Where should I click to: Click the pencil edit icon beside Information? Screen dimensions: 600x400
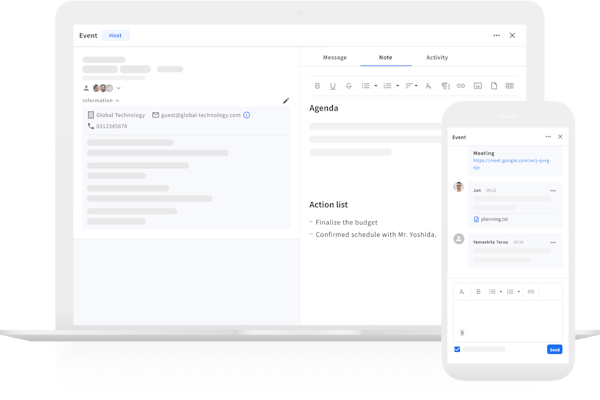286,100
